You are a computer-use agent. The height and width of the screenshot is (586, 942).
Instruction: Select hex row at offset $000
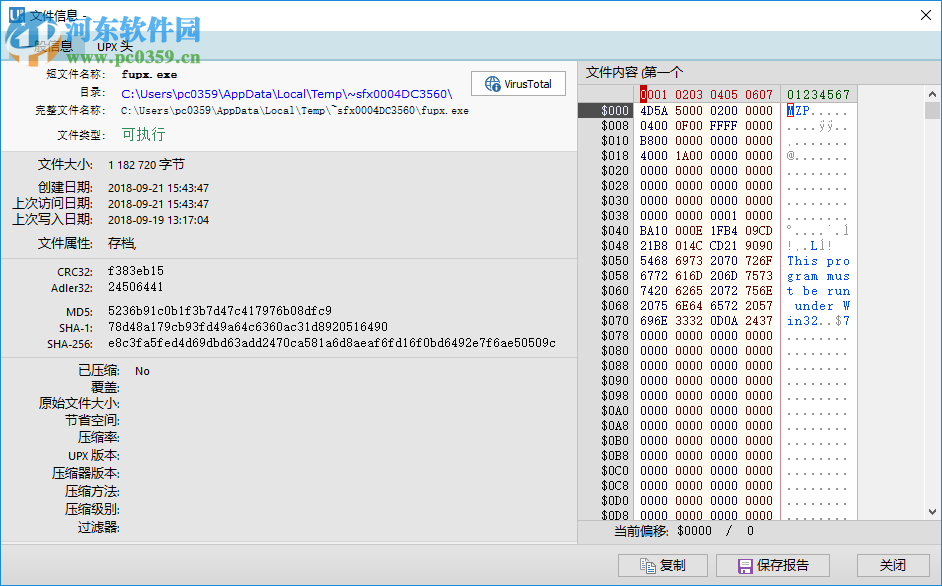pyautogui.click(x=615, y=111)
